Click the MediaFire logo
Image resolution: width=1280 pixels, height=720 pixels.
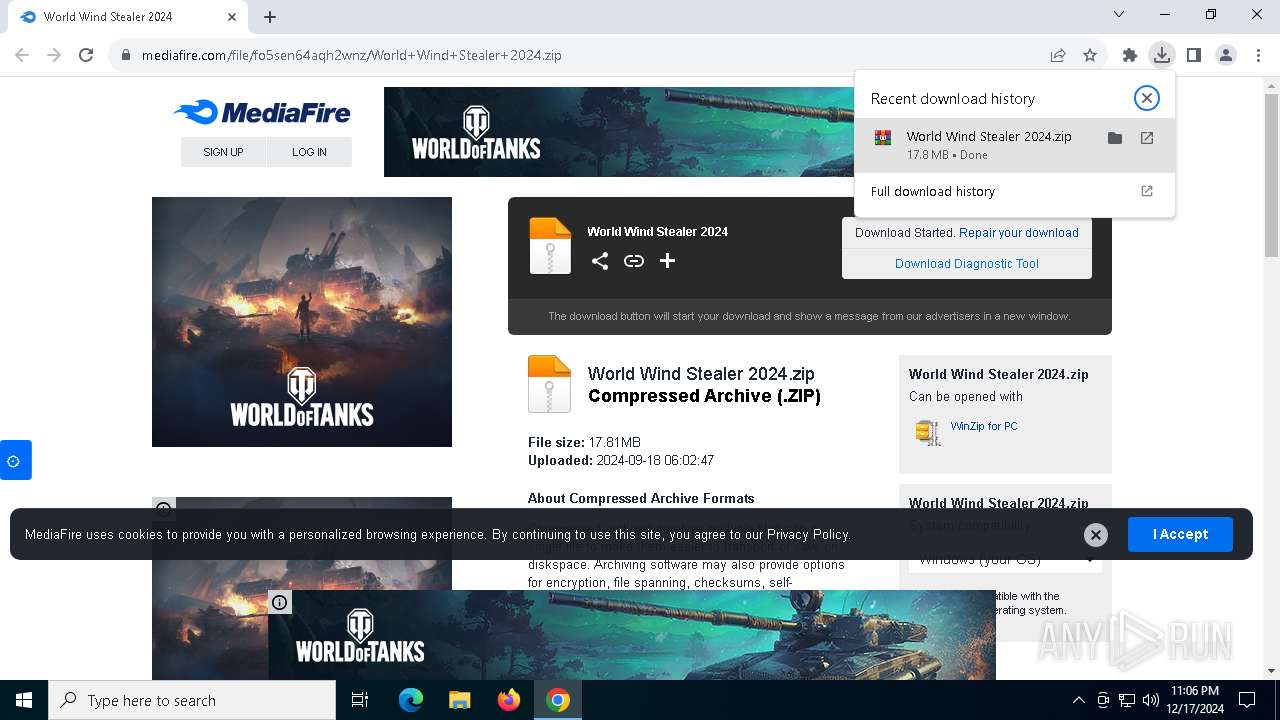[x=262, y=112]
